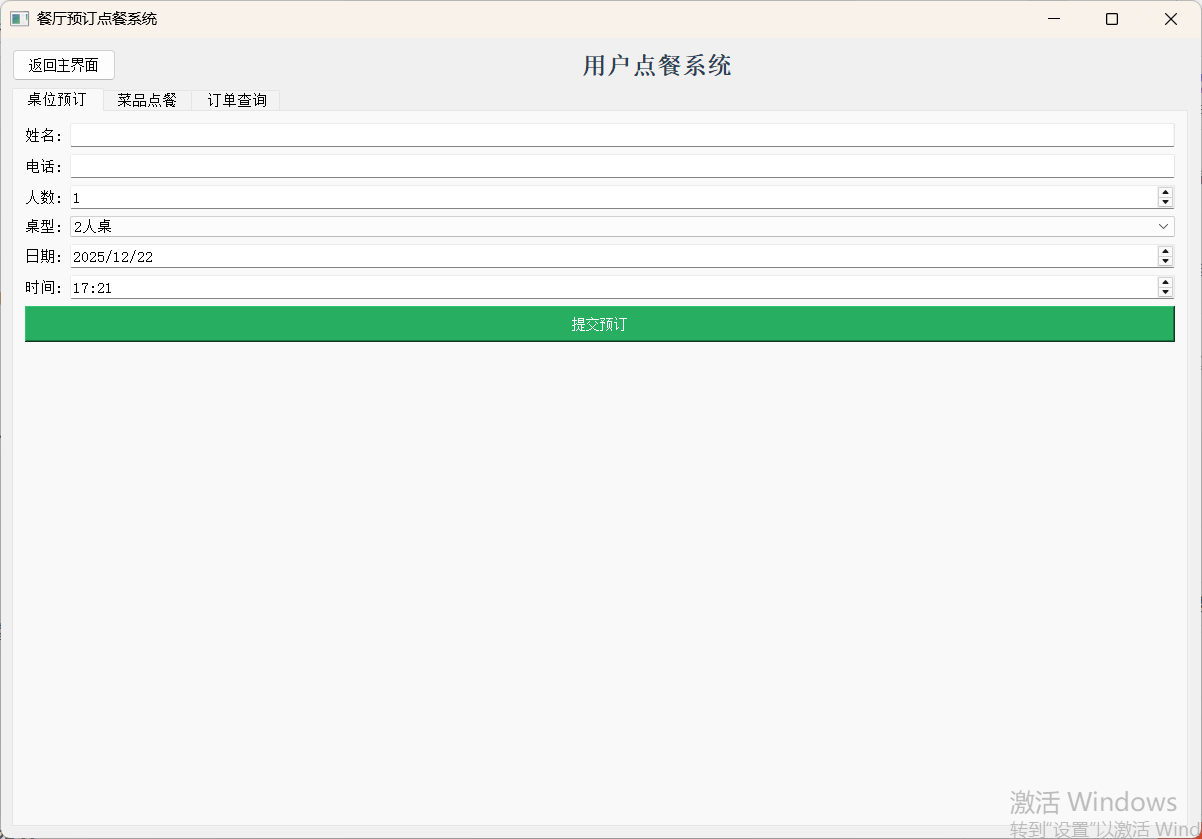
Task: Decrement the 日期 date with the down arrow
Action: [x=1165, y=261]
